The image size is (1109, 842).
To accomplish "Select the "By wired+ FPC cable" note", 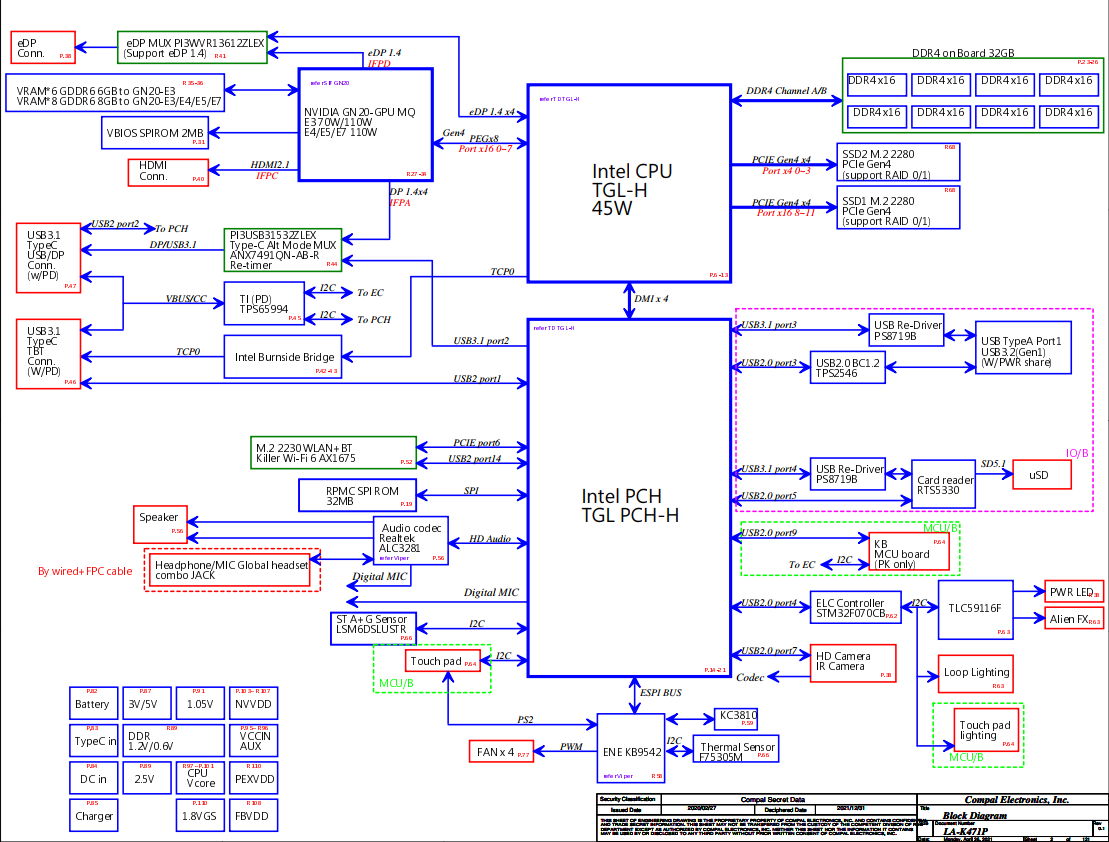I will (x=85, y=571).
